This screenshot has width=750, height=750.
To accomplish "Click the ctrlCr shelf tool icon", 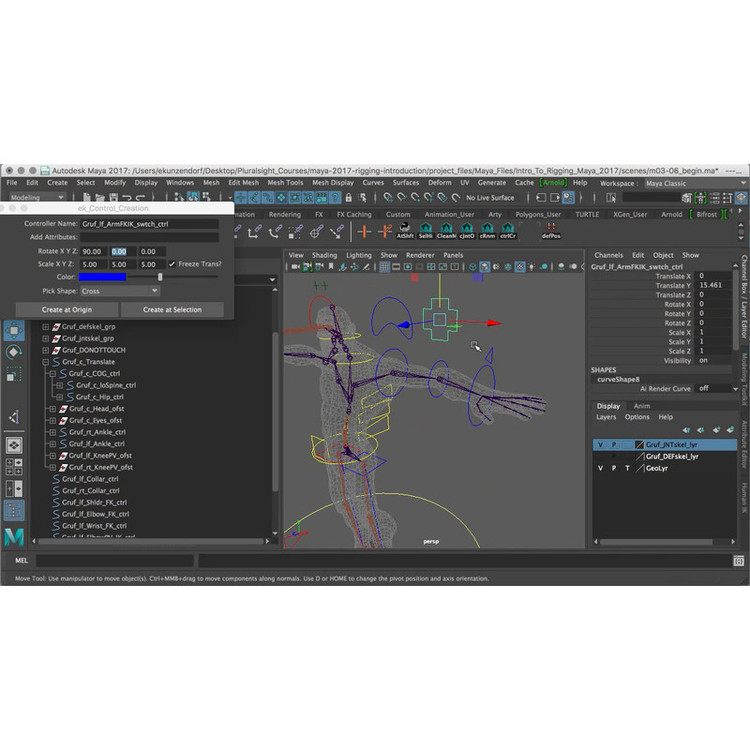I will tap(507, 231).
